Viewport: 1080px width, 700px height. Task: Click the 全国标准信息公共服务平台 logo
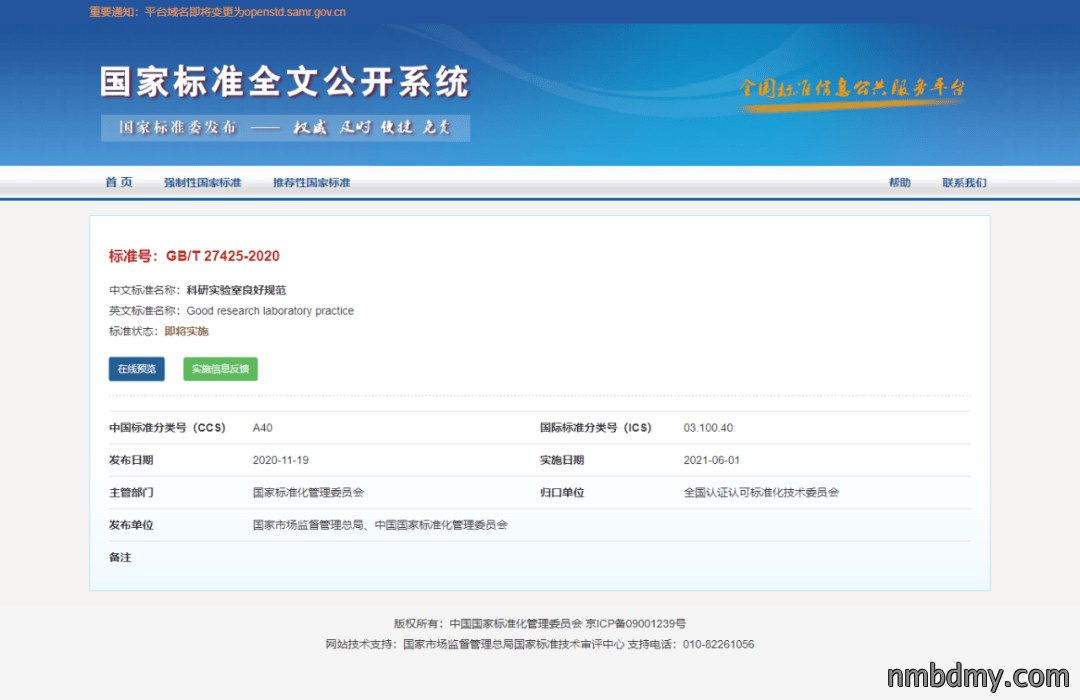(852, 93)
